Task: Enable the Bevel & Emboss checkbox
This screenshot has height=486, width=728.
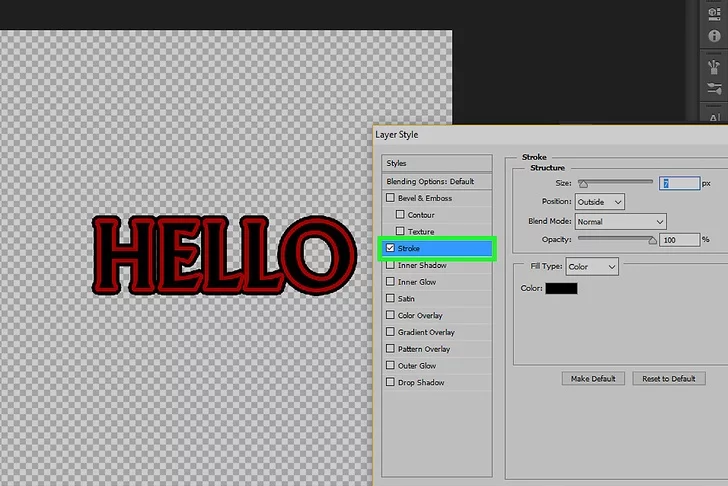Action: pyautogui.click(x=391, y=199)
